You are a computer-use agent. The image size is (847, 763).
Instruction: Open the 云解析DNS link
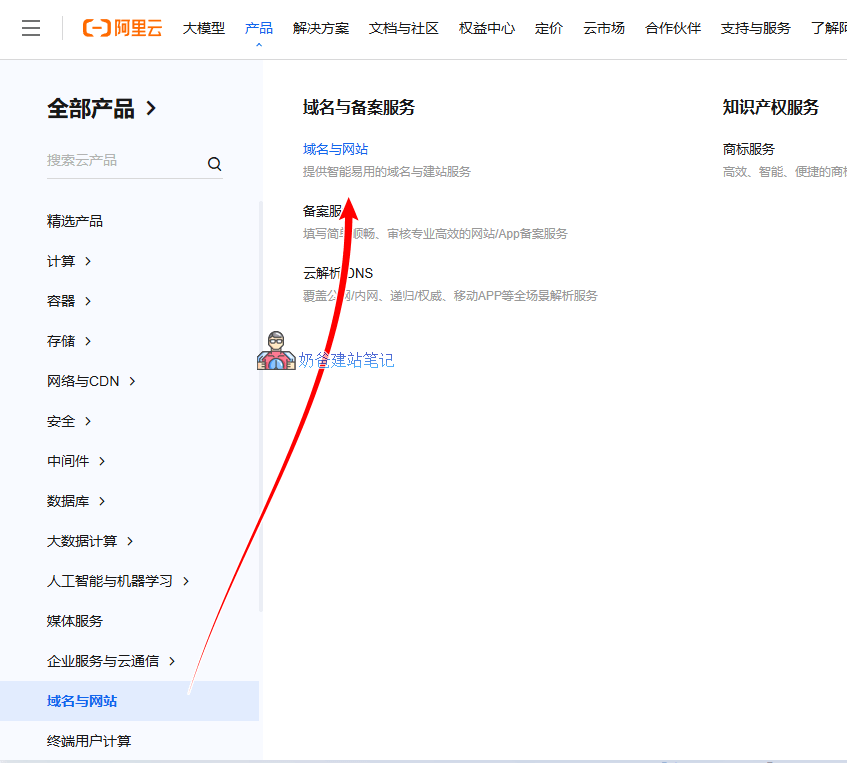tap(336, 272)
